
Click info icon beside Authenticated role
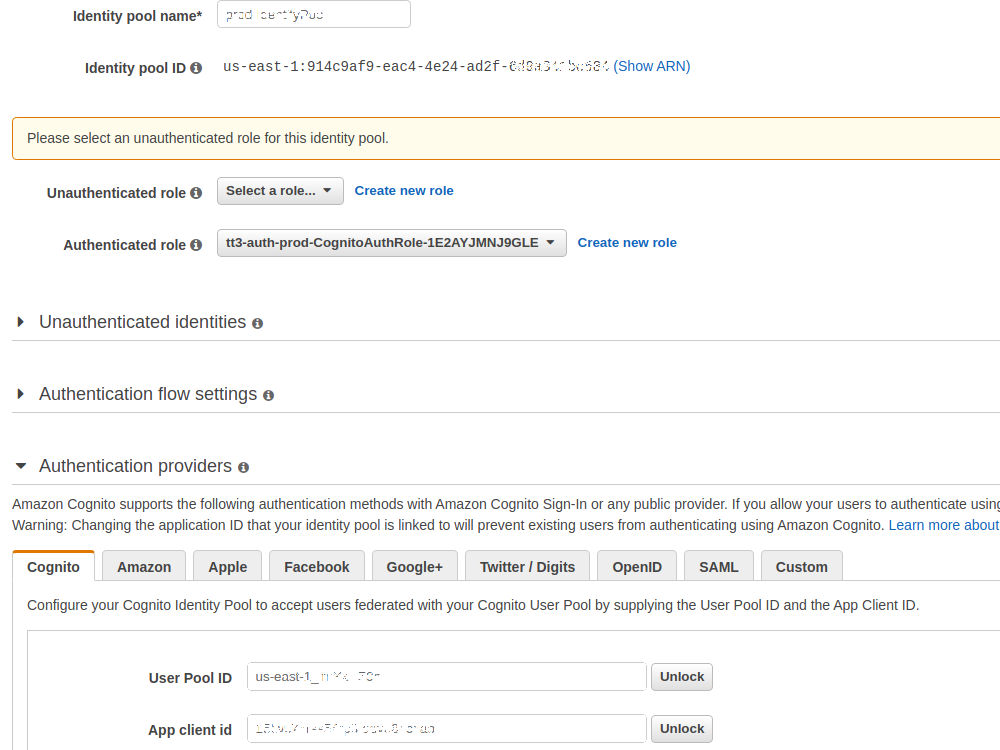pos(196,245)
